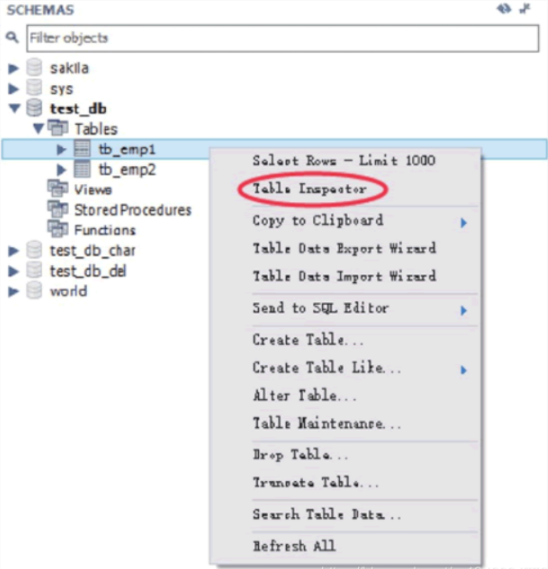The image size is (548, 569).
Task: Click the test_db_del database icon
Action: 34,270
